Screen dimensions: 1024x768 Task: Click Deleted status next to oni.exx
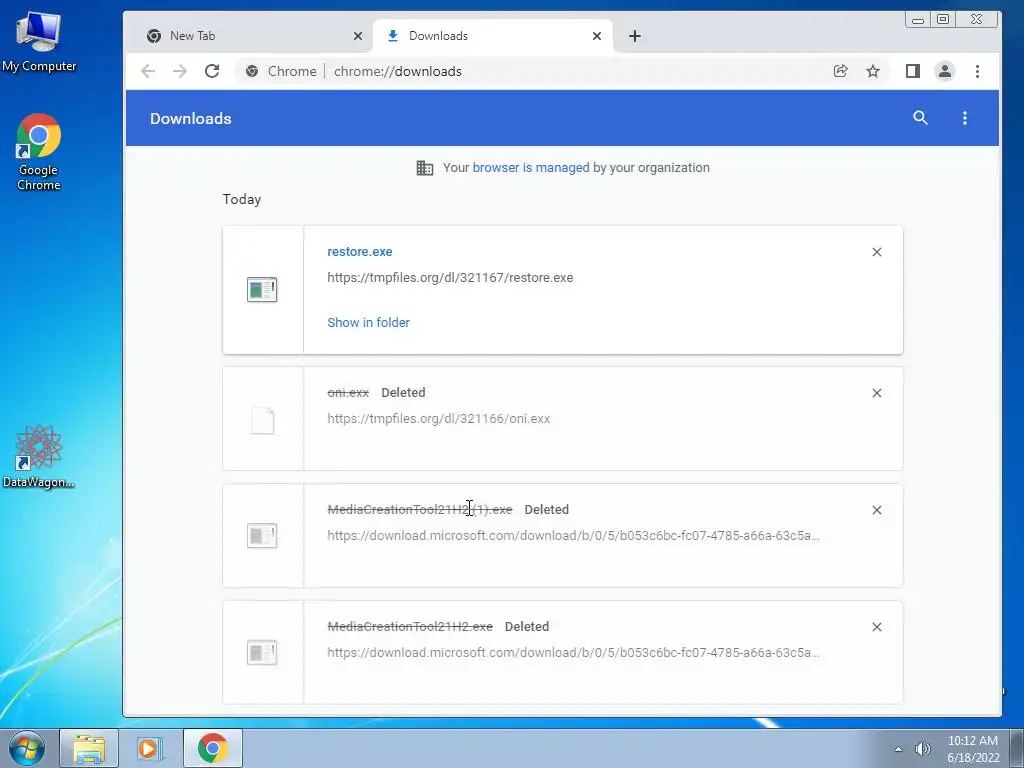point(403,392)
